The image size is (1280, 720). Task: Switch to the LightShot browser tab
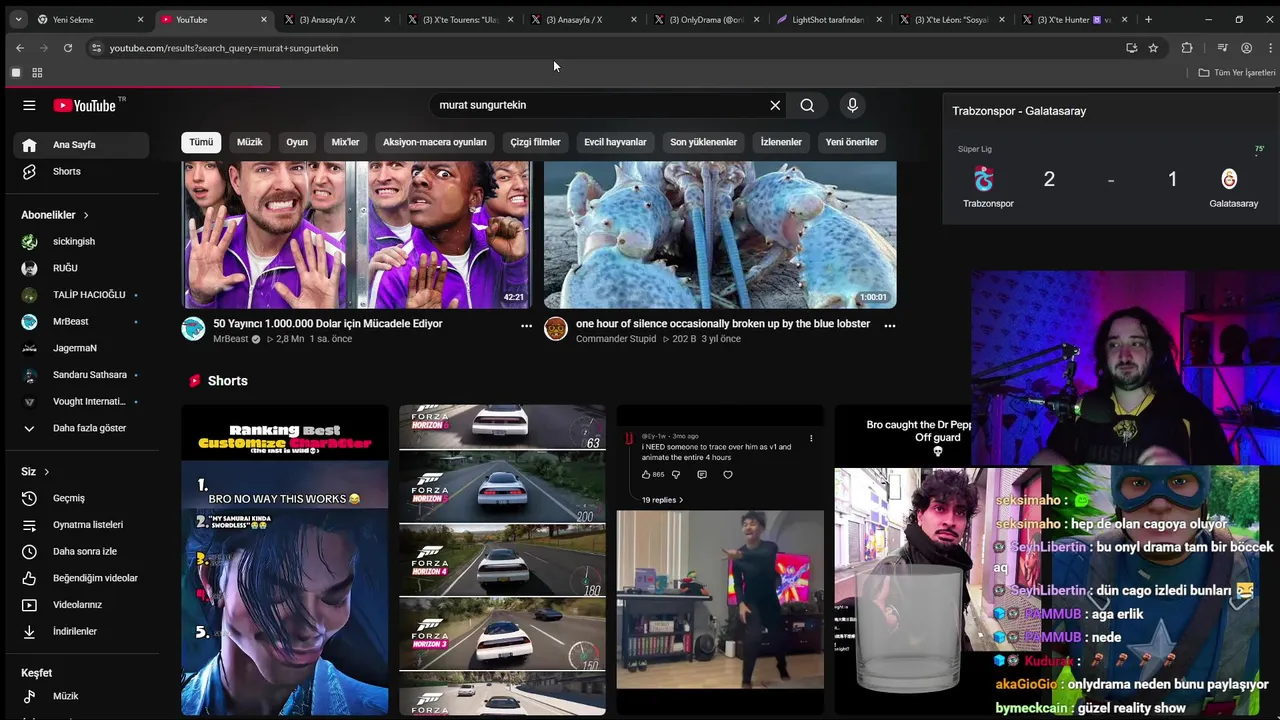830,19
